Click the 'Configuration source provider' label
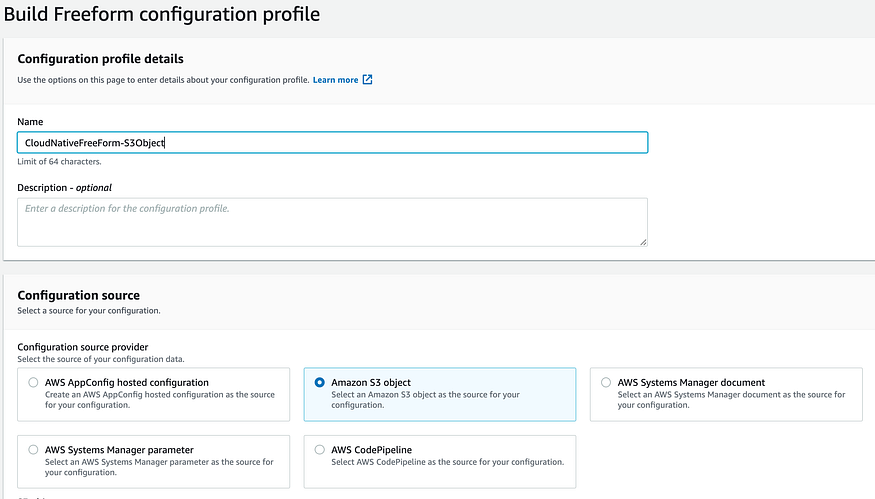Viewport: 875px width, 499px height. pyautogui.click(x=83, y=347)
